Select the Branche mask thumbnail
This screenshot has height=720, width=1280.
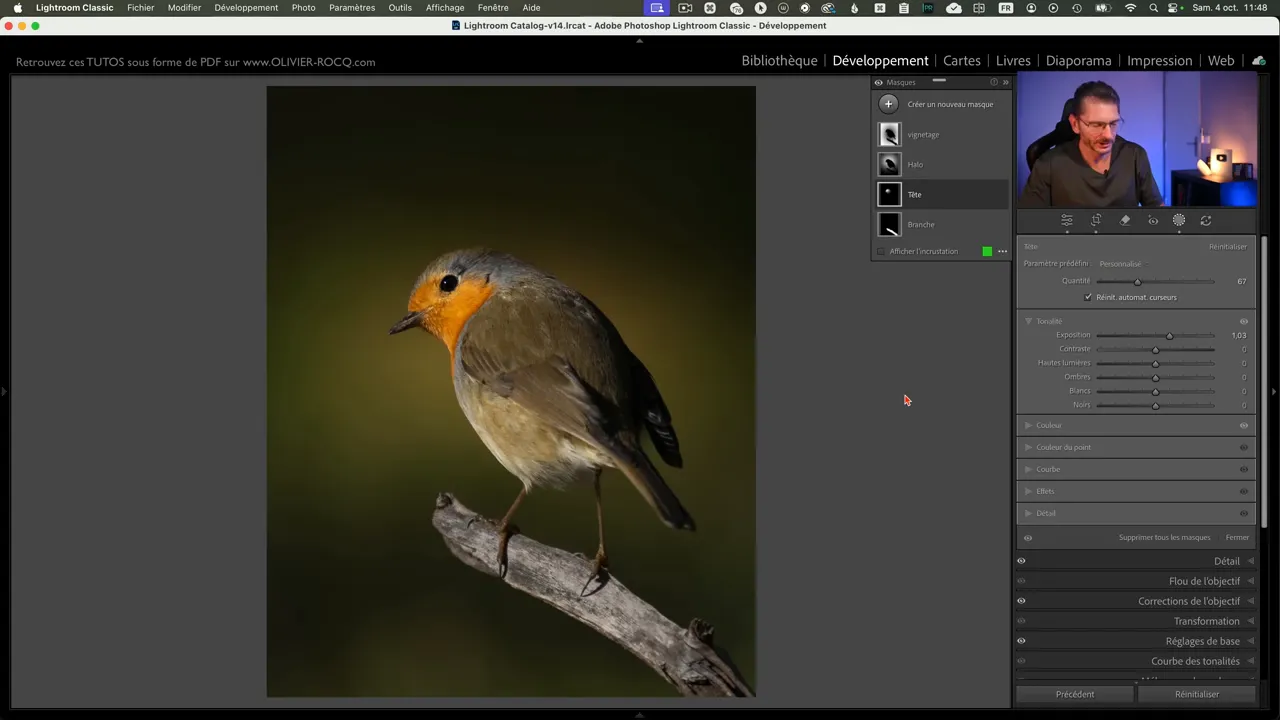coord(889,225)
